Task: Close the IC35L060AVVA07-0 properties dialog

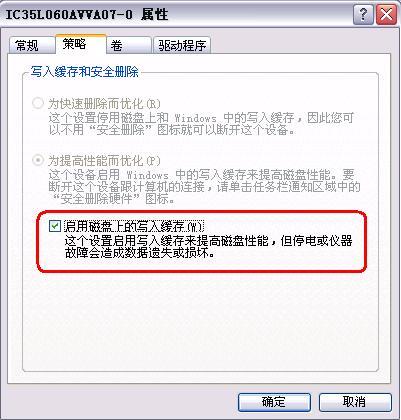Action: click(x=386, y=14)
